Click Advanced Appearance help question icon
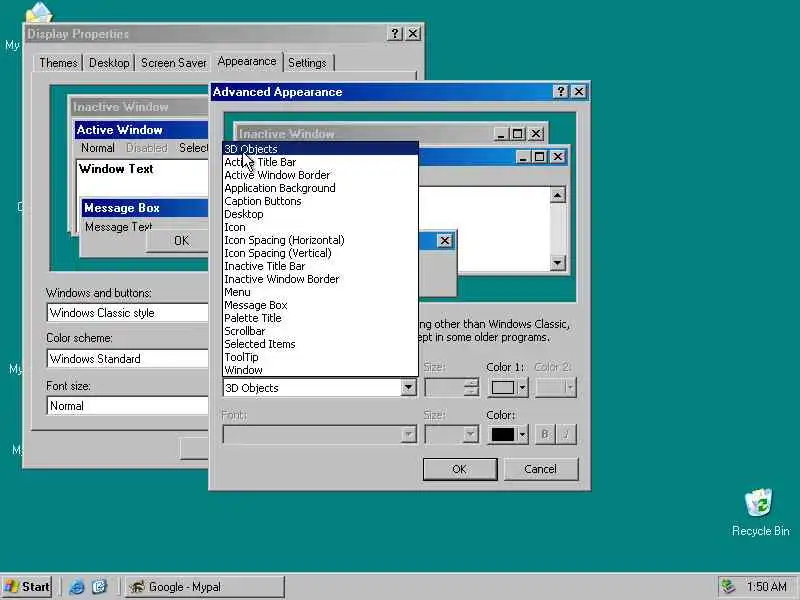Viewport: 800px width, 600px height. (561, 92)
